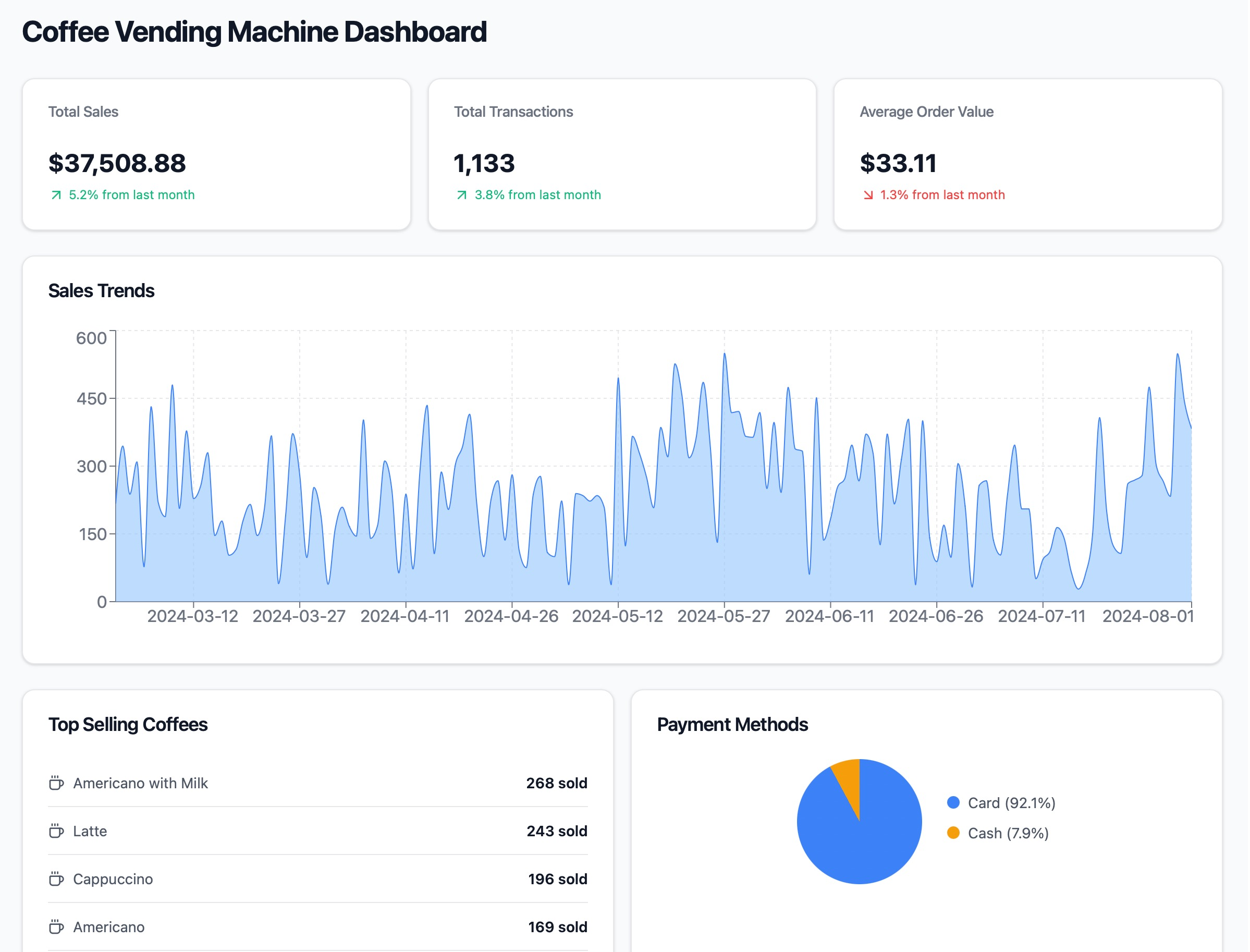This screenshot has height=952, width=1250.
Task: Click the Sales Trends heading
Action: pyautogui.click(x=102, y=291)
